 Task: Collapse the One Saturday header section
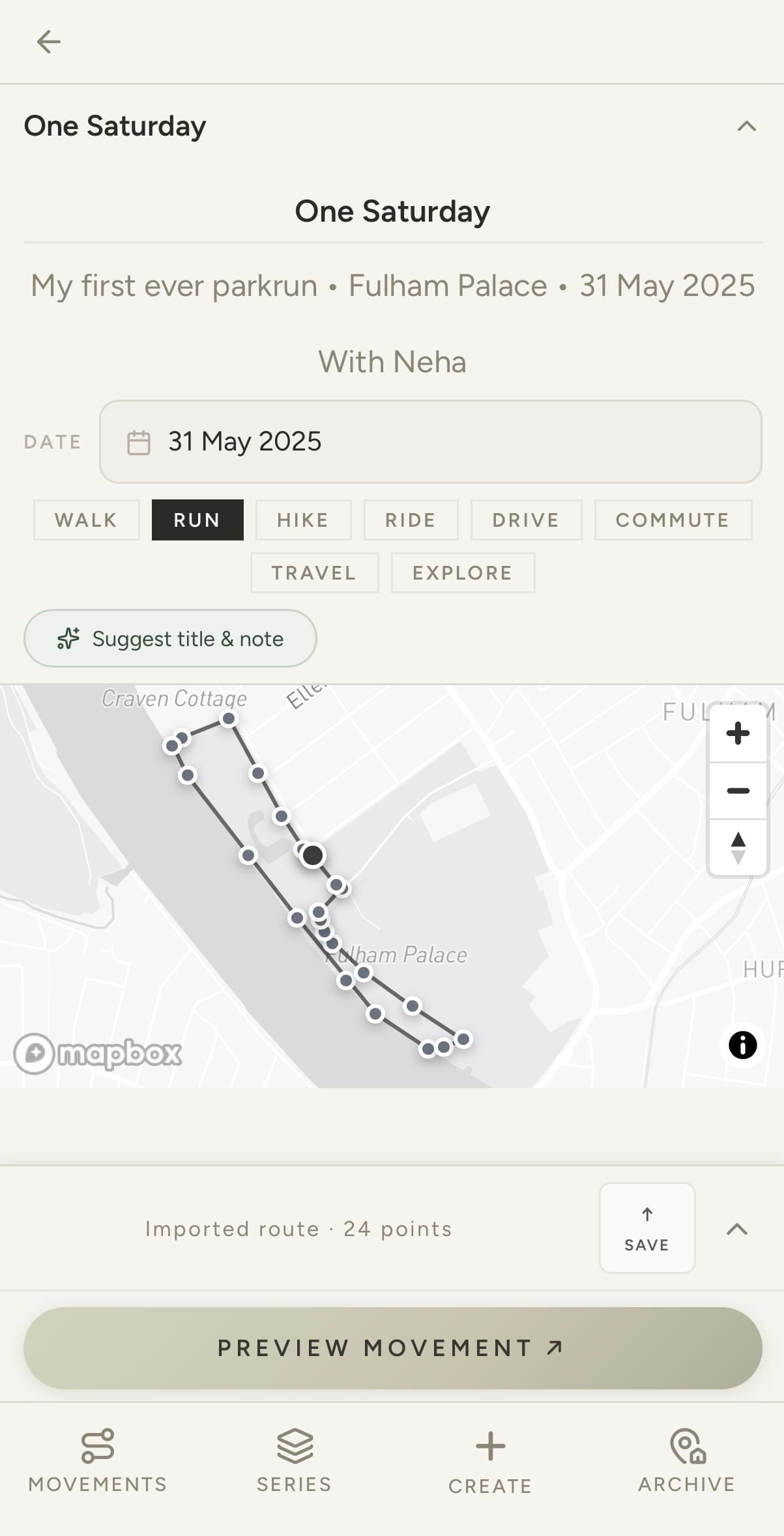tap(746, 126)
